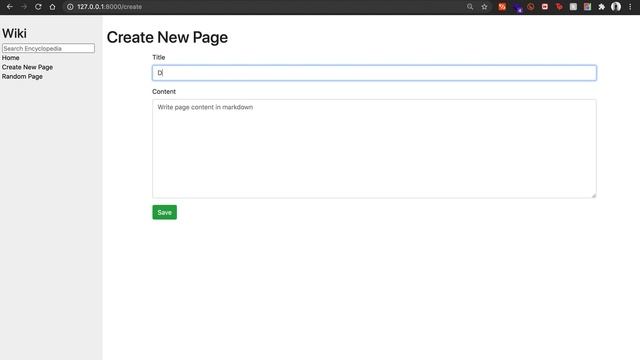Viewport: 640px width, 360px height.
Task: Click the zoom magnifier icon in address bar
Action: (x=470, y=7)
